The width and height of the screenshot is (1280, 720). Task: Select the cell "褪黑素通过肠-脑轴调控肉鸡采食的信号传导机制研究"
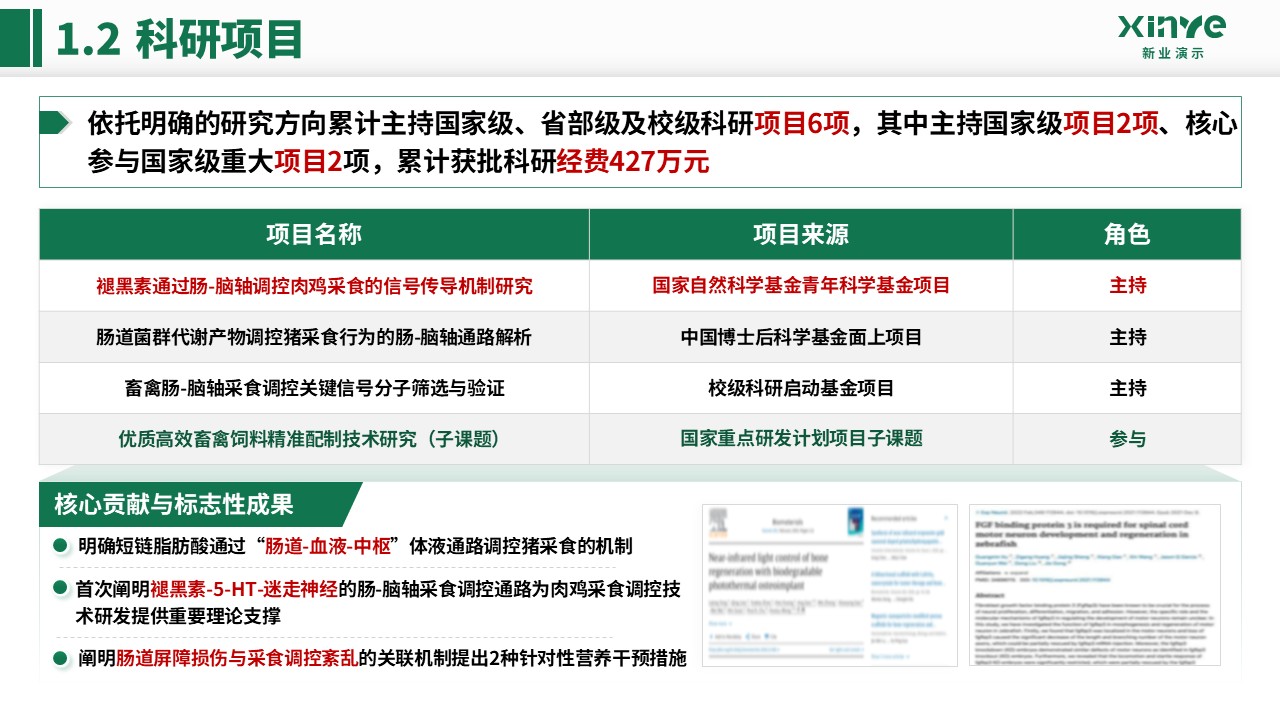tap(314, 286)
